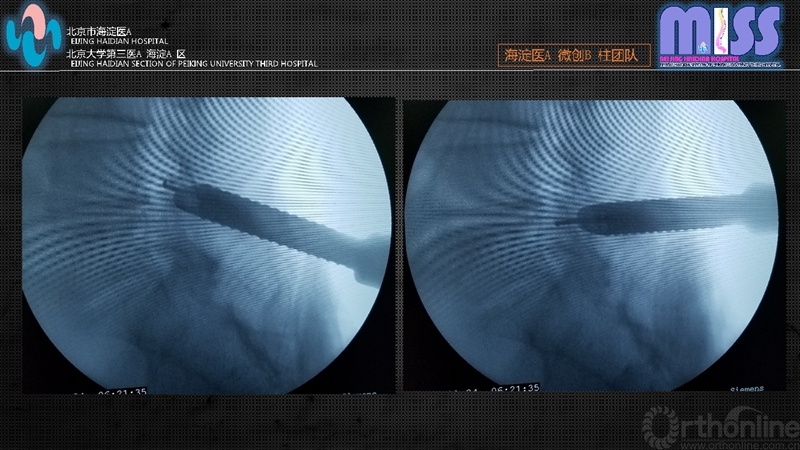
Task: Click pointed instrument tip in right X-ray
Action: point(558,222)
